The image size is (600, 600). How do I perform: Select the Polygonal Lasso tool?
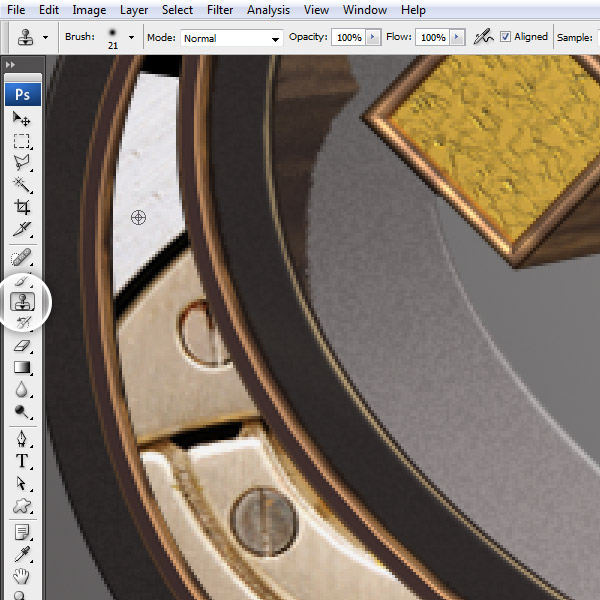[21, 163]
